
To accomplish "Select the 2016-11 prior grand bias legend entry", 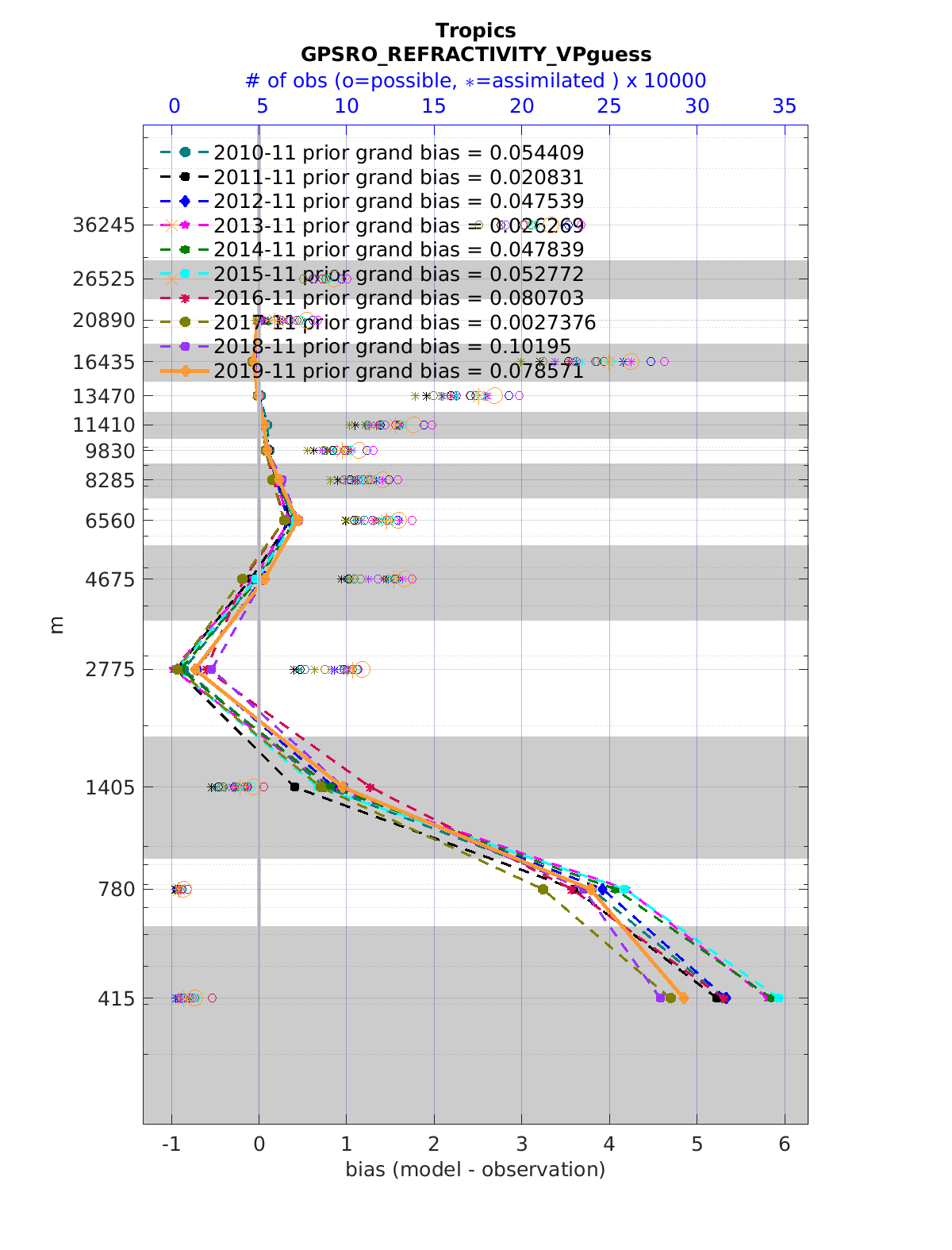I will pos(398,298).
